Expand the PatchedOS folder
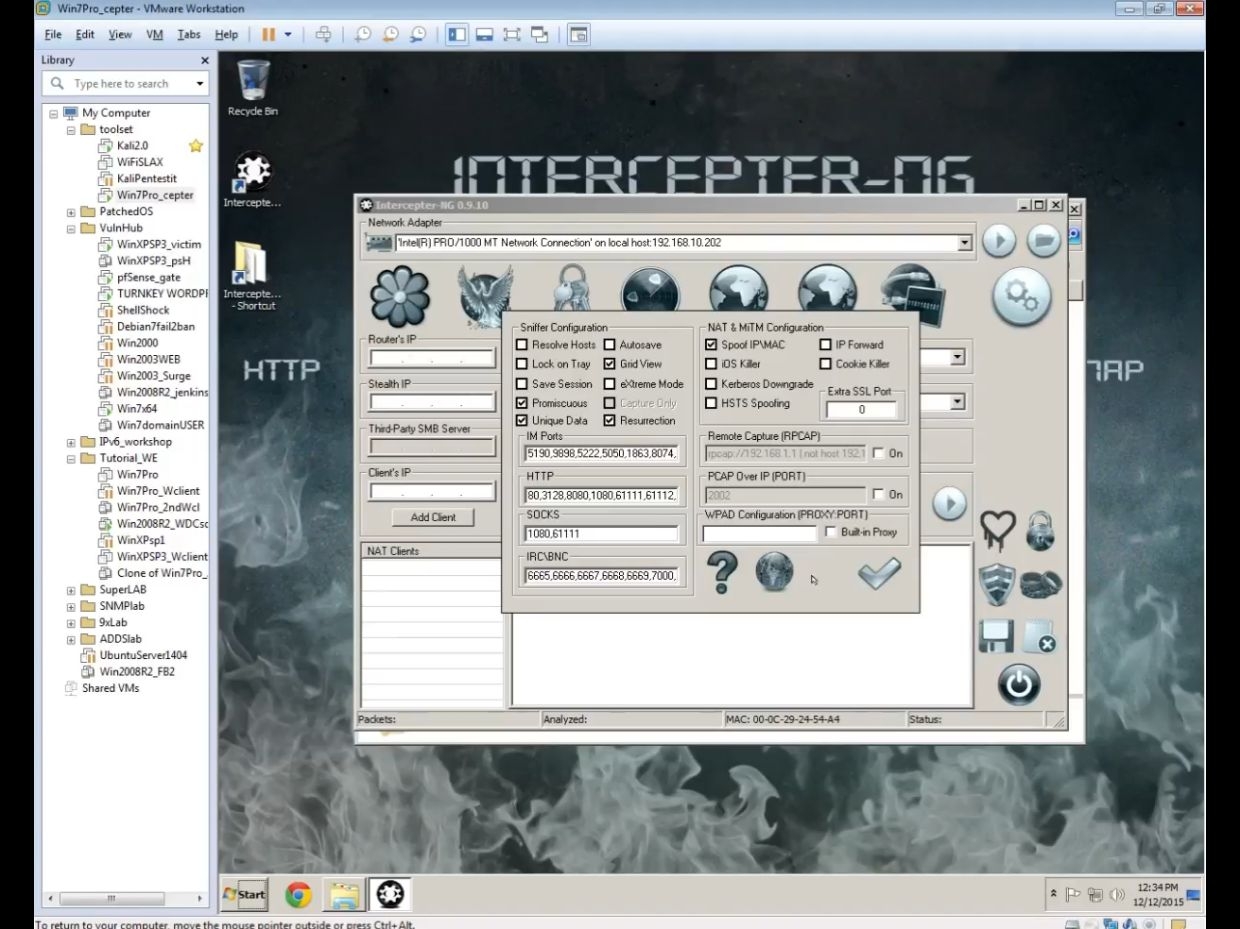Screen dimensions: 1240x929 (x=71, y=212)
